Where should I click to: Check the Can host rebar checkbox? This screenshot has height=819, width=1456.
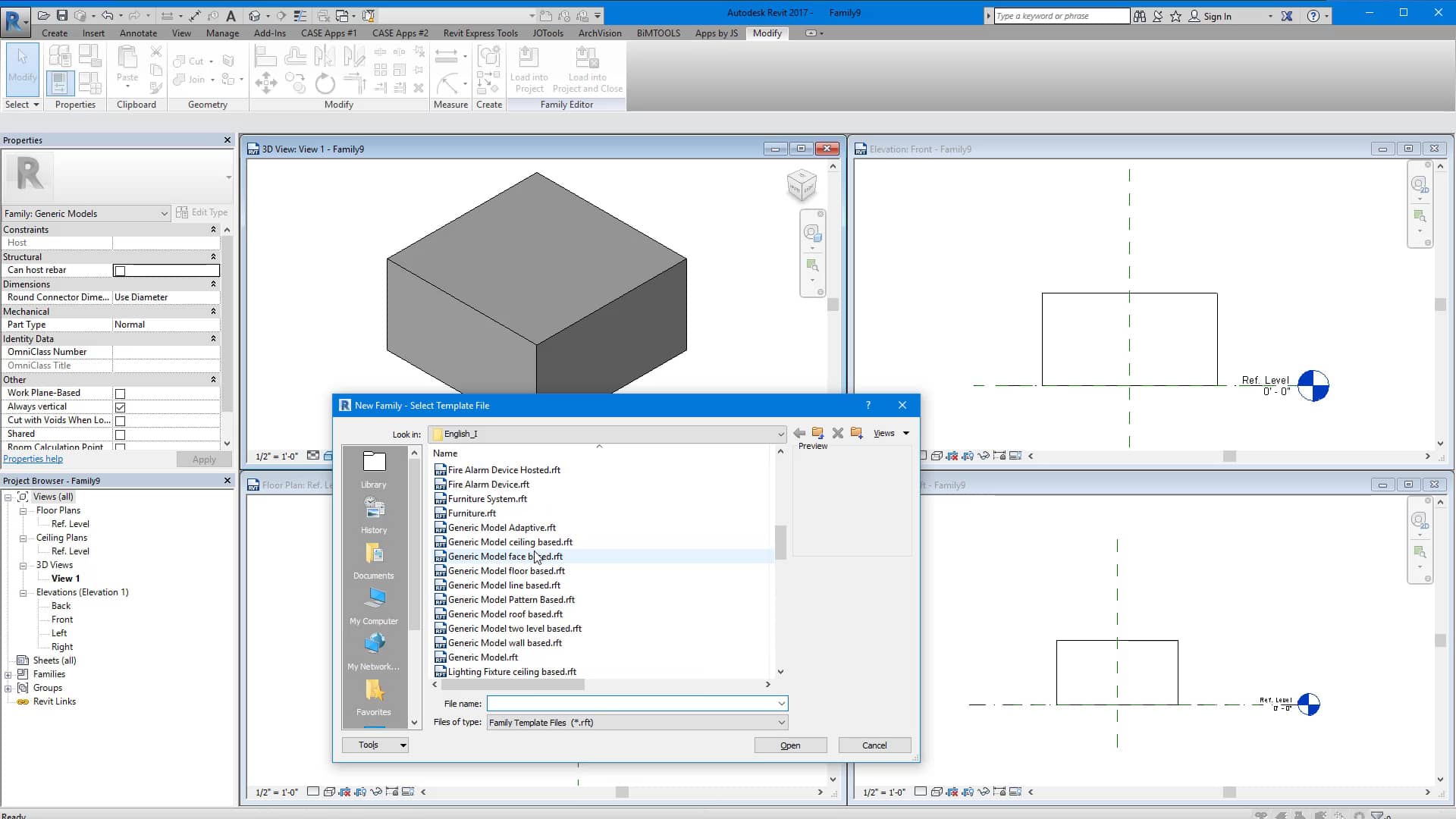119,271
